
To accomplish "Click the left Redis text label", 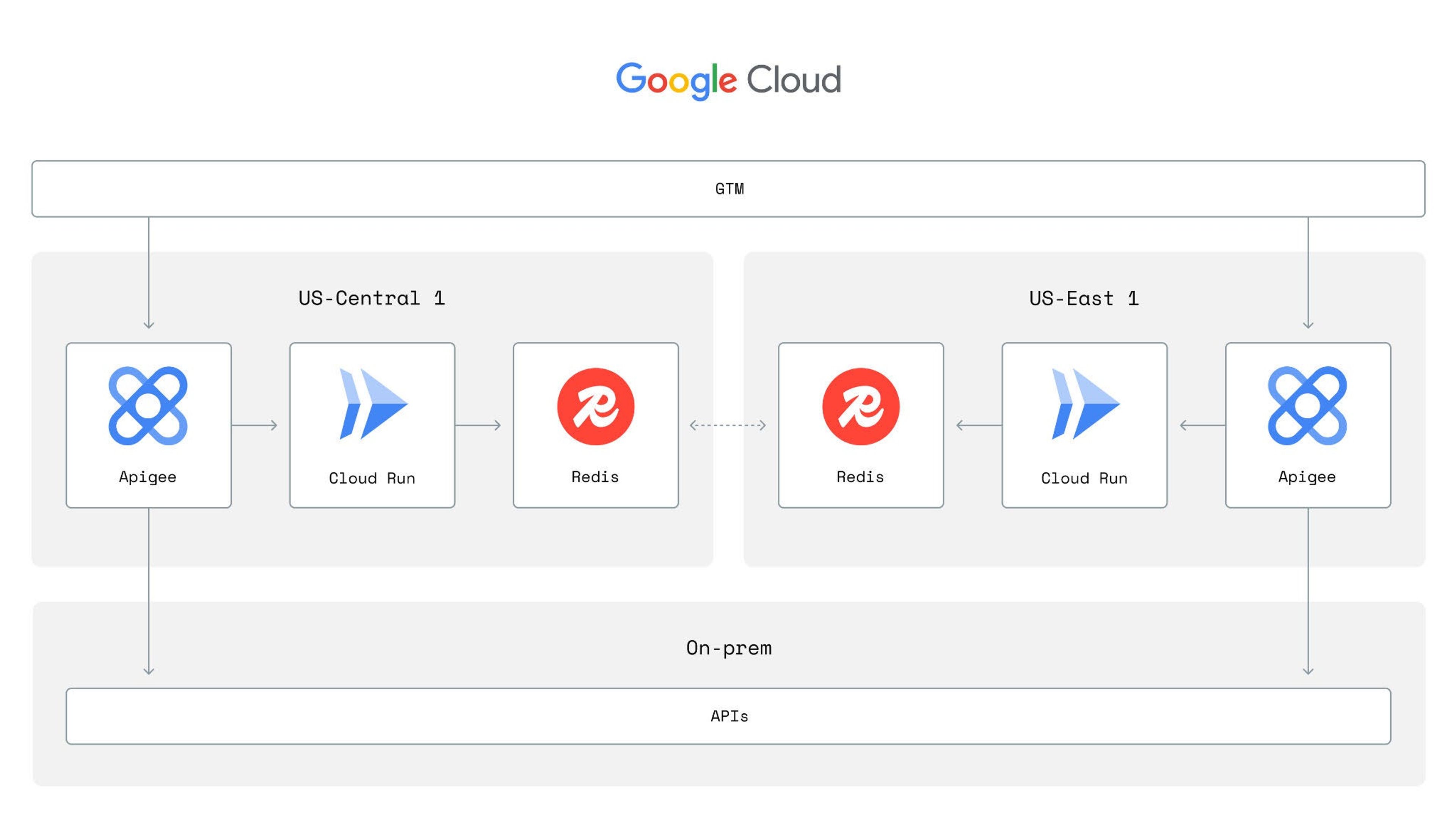I will (x=595, y=477).
